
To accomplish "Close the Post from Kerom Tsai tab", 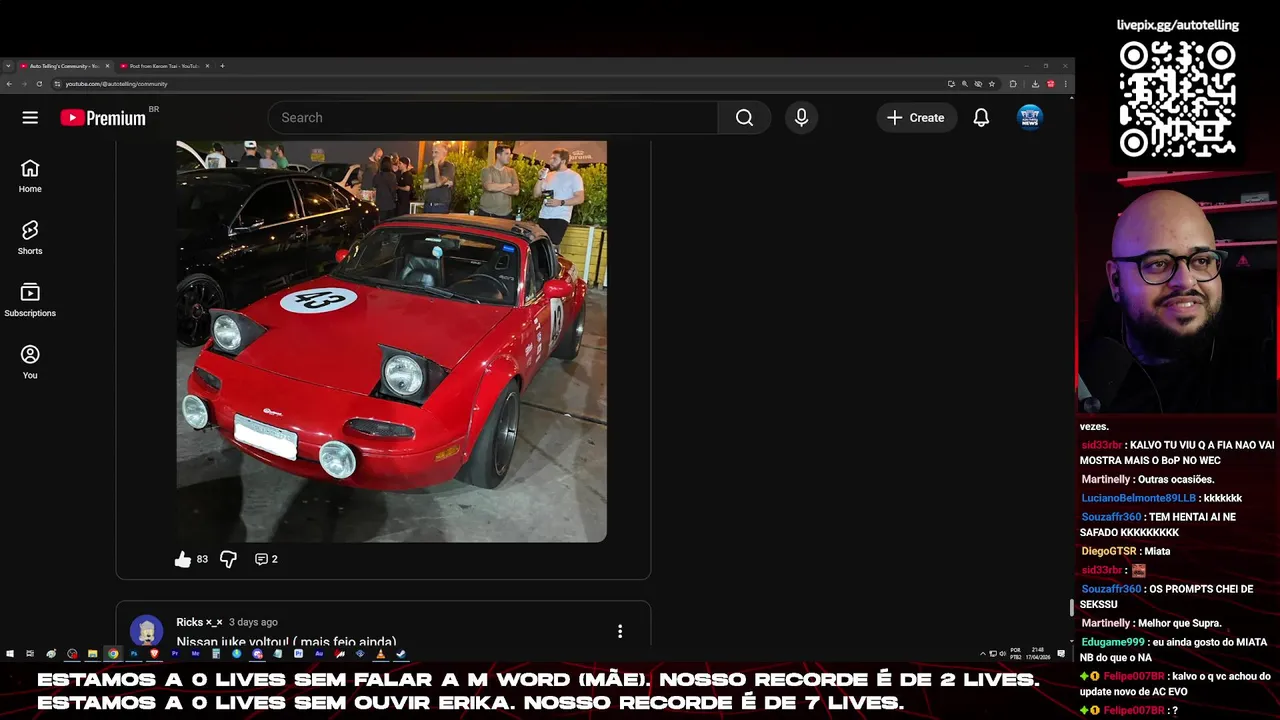I will coord(208,66).
